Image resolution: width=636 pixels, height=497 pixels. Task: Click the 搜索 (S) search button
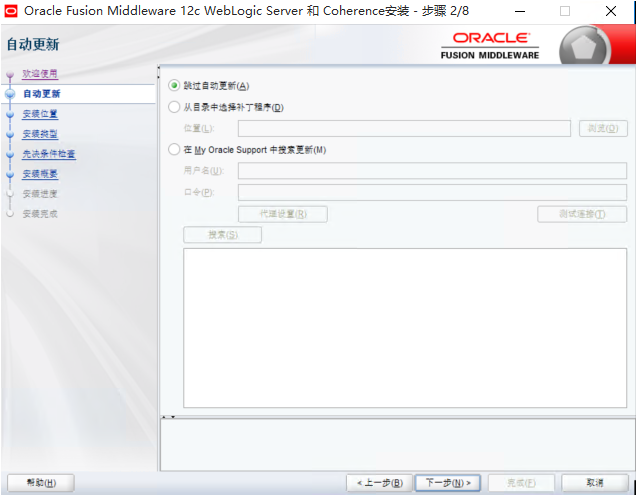point(223,235)
